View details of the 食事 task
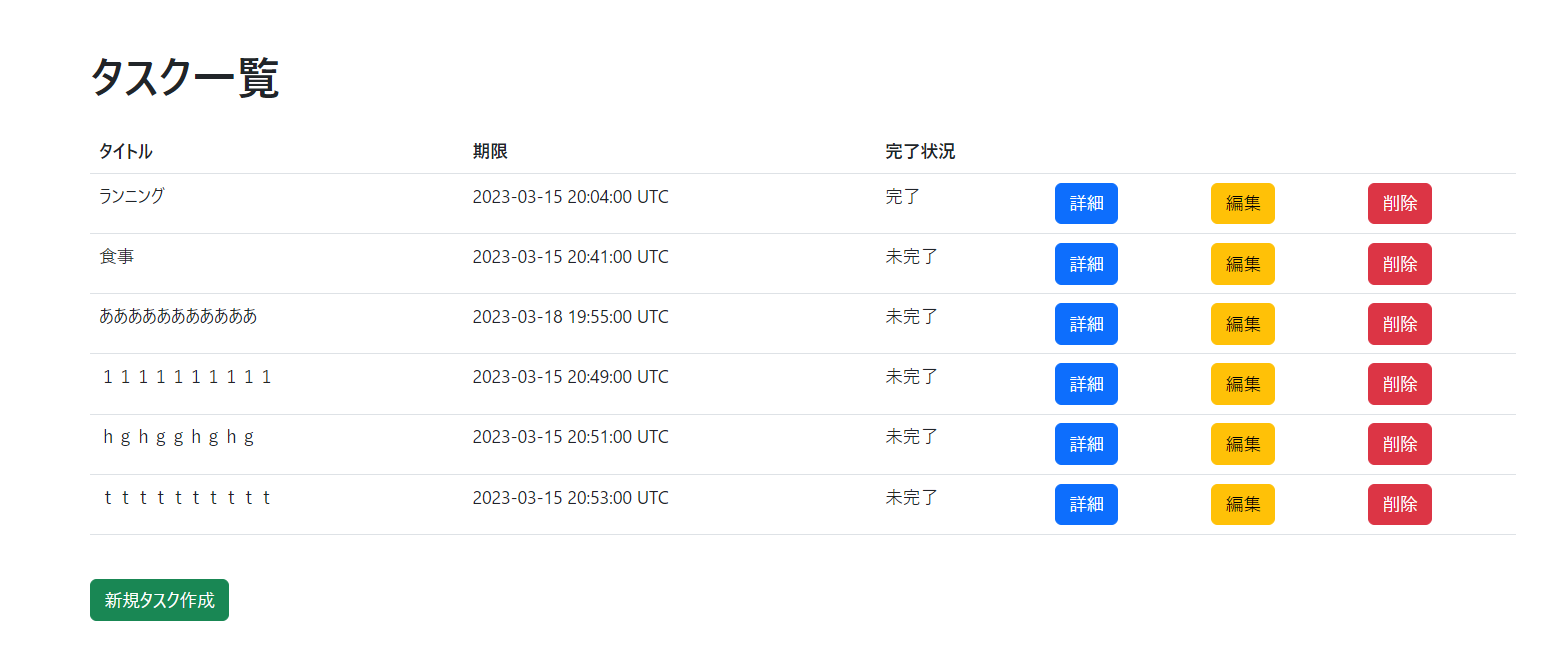Viewport: 1552px width, 671px height. point(1086,263)
